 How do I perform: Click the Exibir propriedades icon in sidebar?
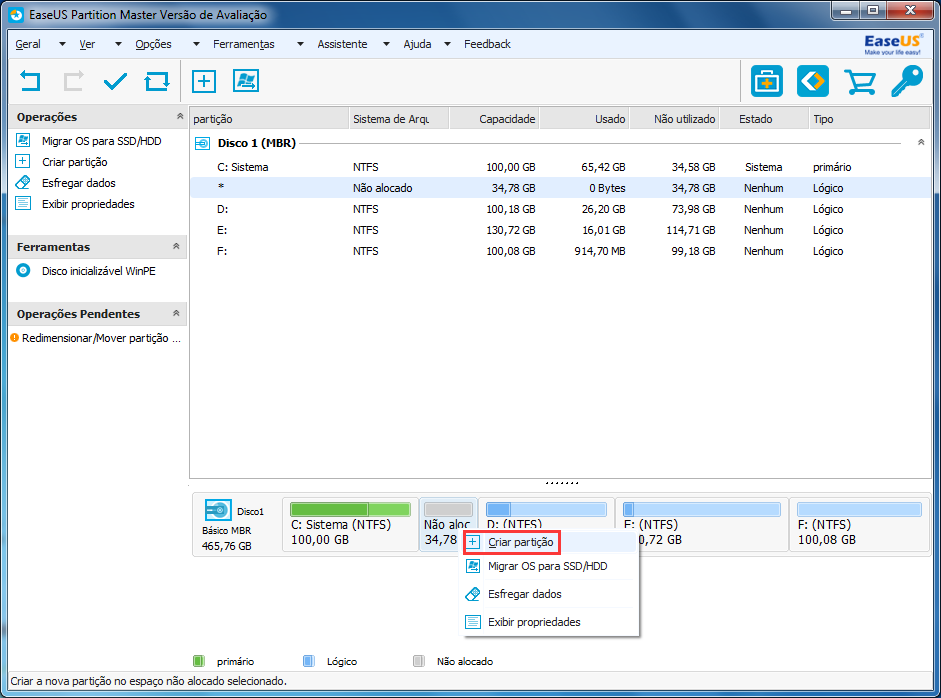pos(23,203)
